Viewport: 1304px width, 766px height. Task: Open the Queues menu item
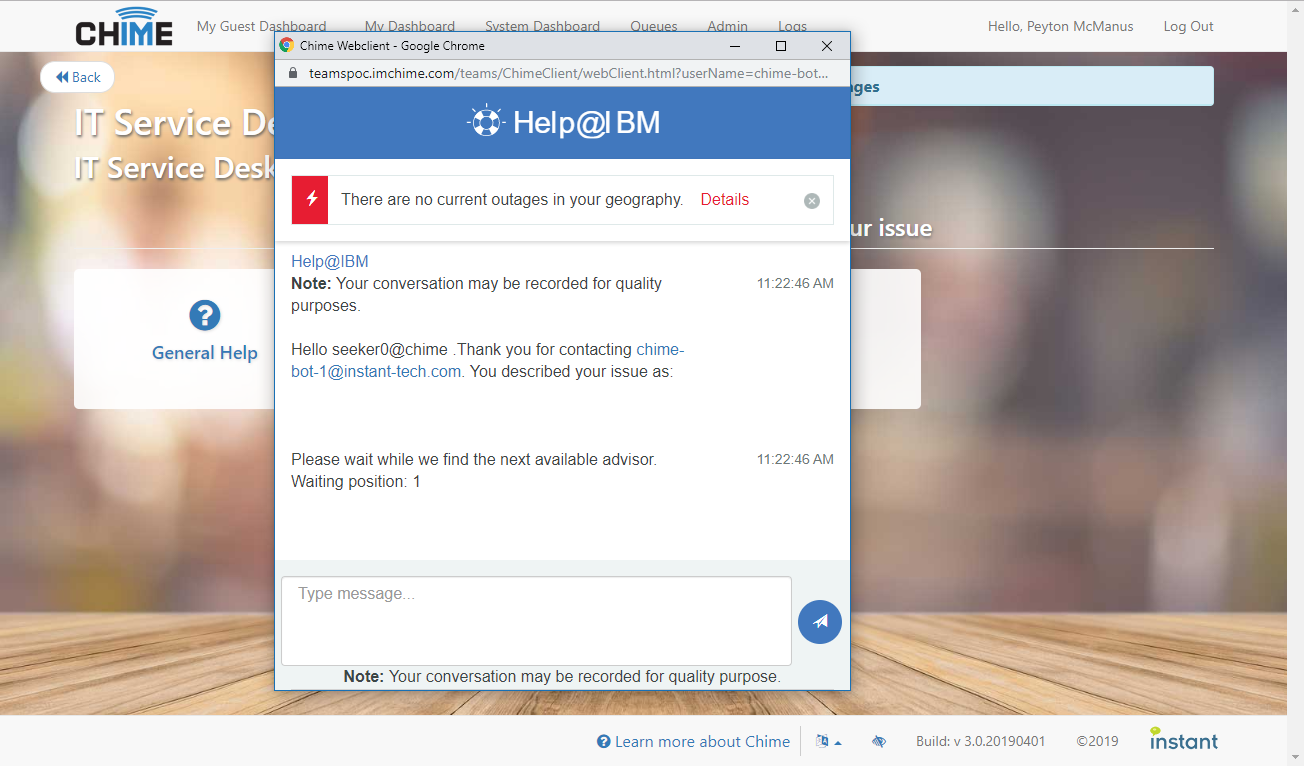(654, 26)
